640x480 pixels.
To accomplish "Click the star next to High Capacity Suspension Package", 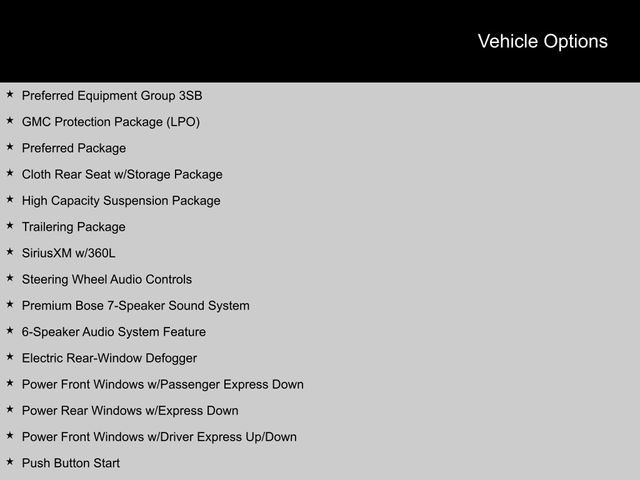I will (x=10, y=200).
